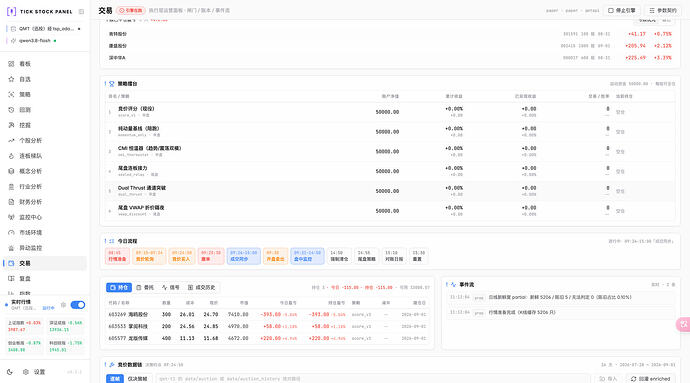Click the pink floating assistant icon
690x383 pixels.
click(683, 324)
